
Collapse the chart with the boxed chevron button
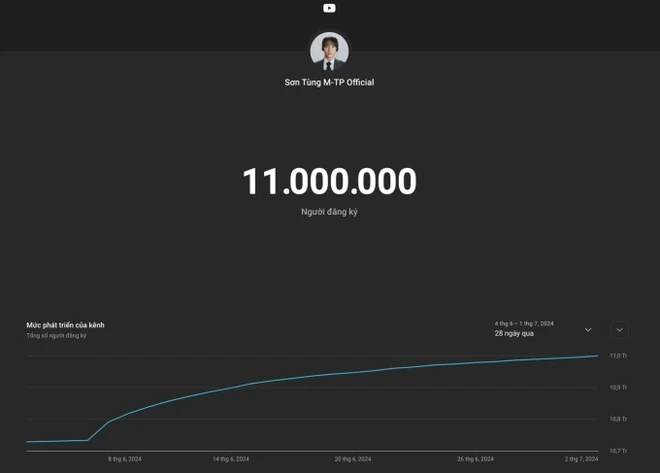620,330
